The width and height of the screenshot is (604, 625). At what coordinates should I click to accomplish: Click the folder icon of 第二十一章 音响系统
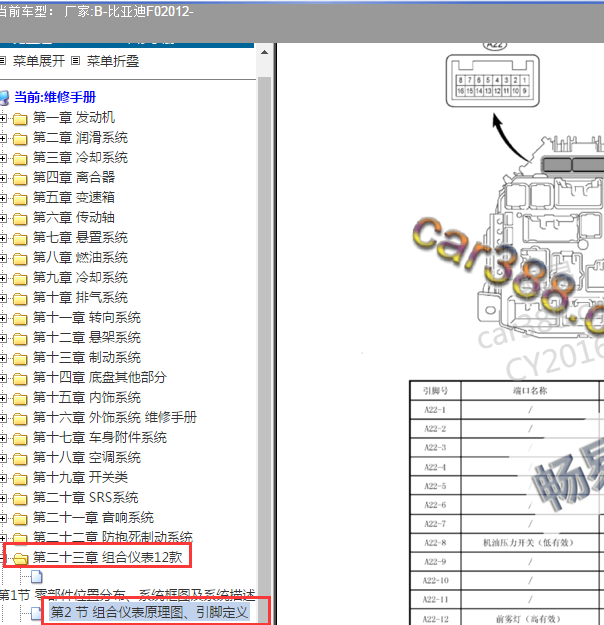click(20, 519)
